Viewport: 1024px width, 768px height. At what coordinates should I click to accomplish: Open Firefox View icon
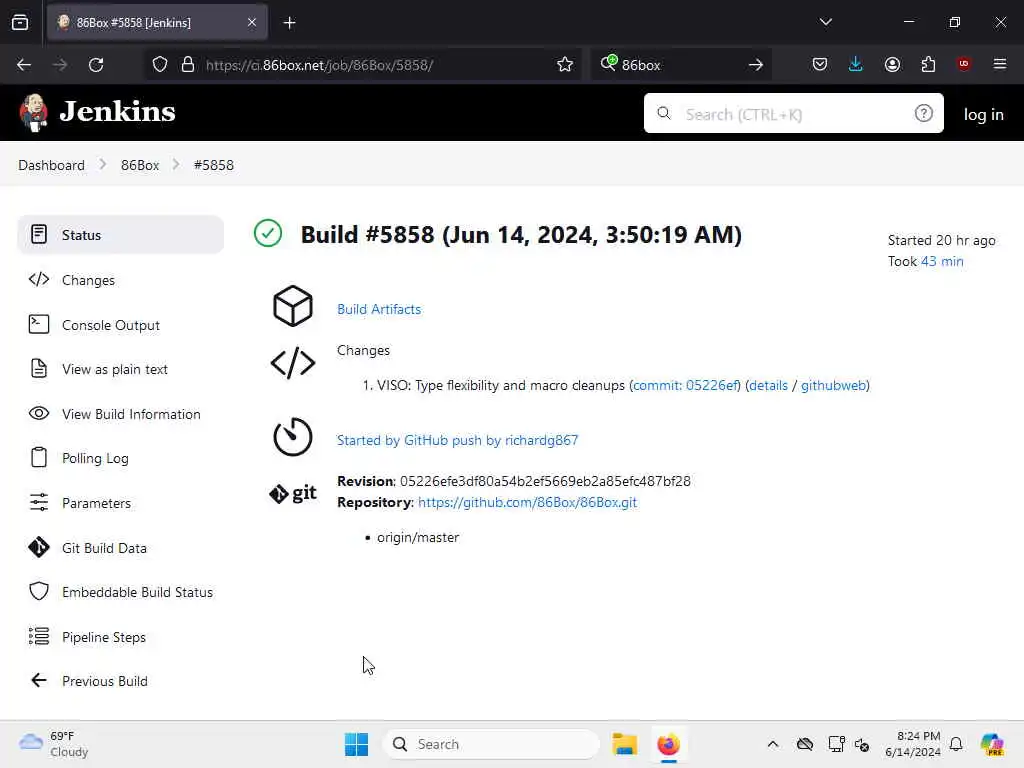20,23
